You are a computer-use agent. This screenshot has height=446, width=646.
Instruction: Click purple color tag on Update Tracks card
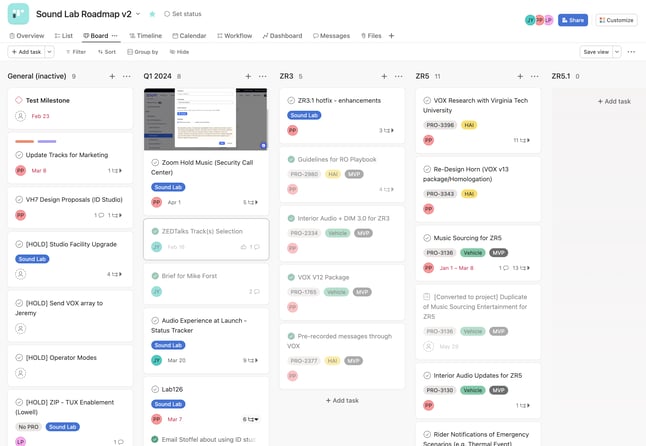[x=47, y=141]
